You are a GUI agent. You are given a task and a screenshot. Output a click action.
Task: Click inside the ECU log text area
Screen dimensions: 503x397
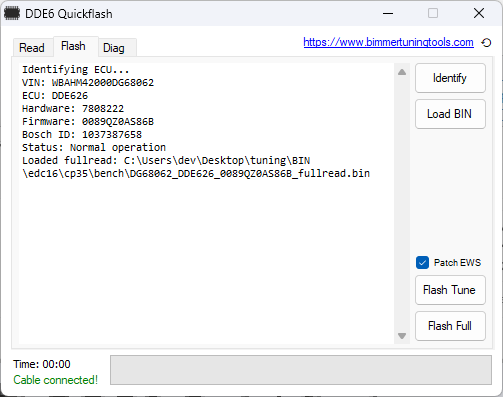[x=207, y=203]
